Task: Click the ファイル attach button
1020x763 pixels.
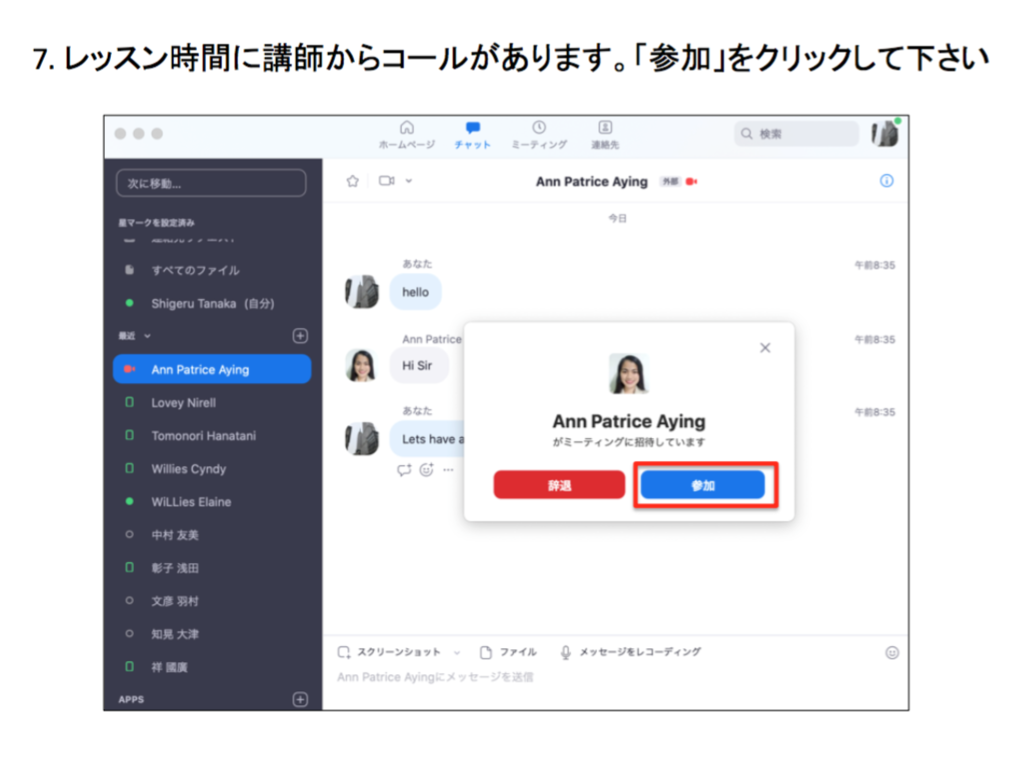Action: (508, 652)
